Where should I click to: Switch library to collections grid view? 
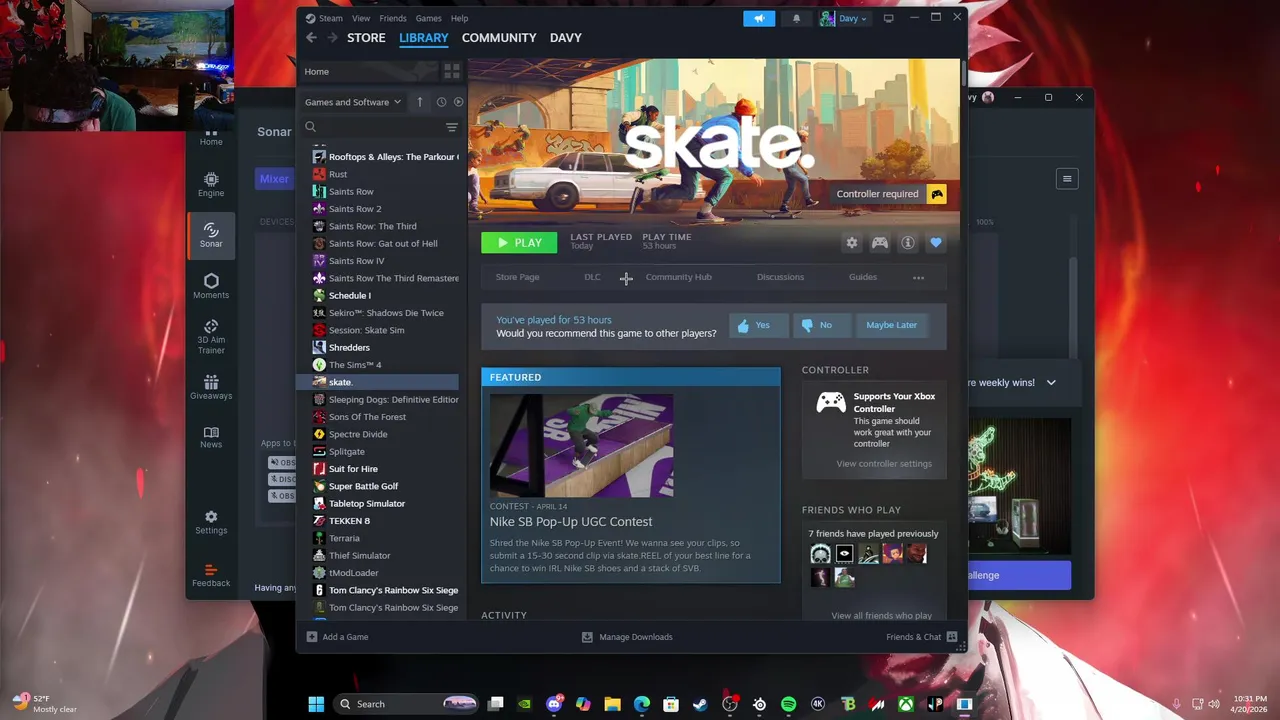[x=452, y=71]
